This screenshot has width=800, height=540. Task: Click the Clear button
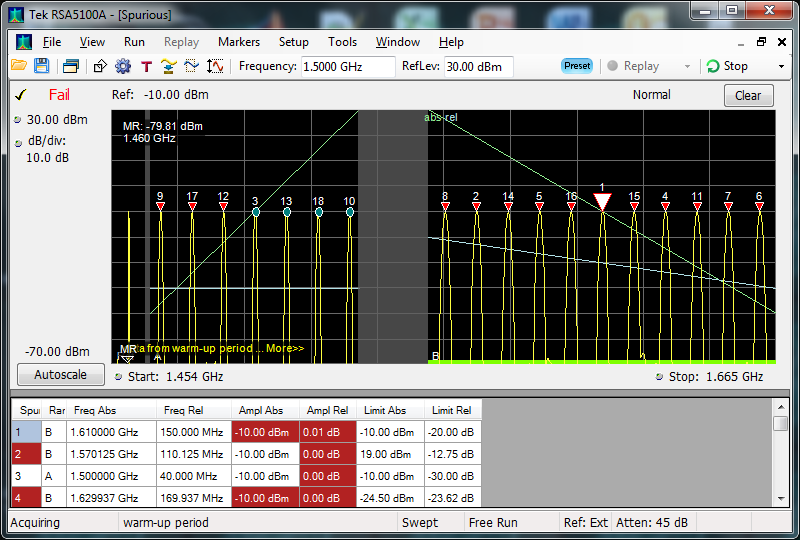click(748, 96)
